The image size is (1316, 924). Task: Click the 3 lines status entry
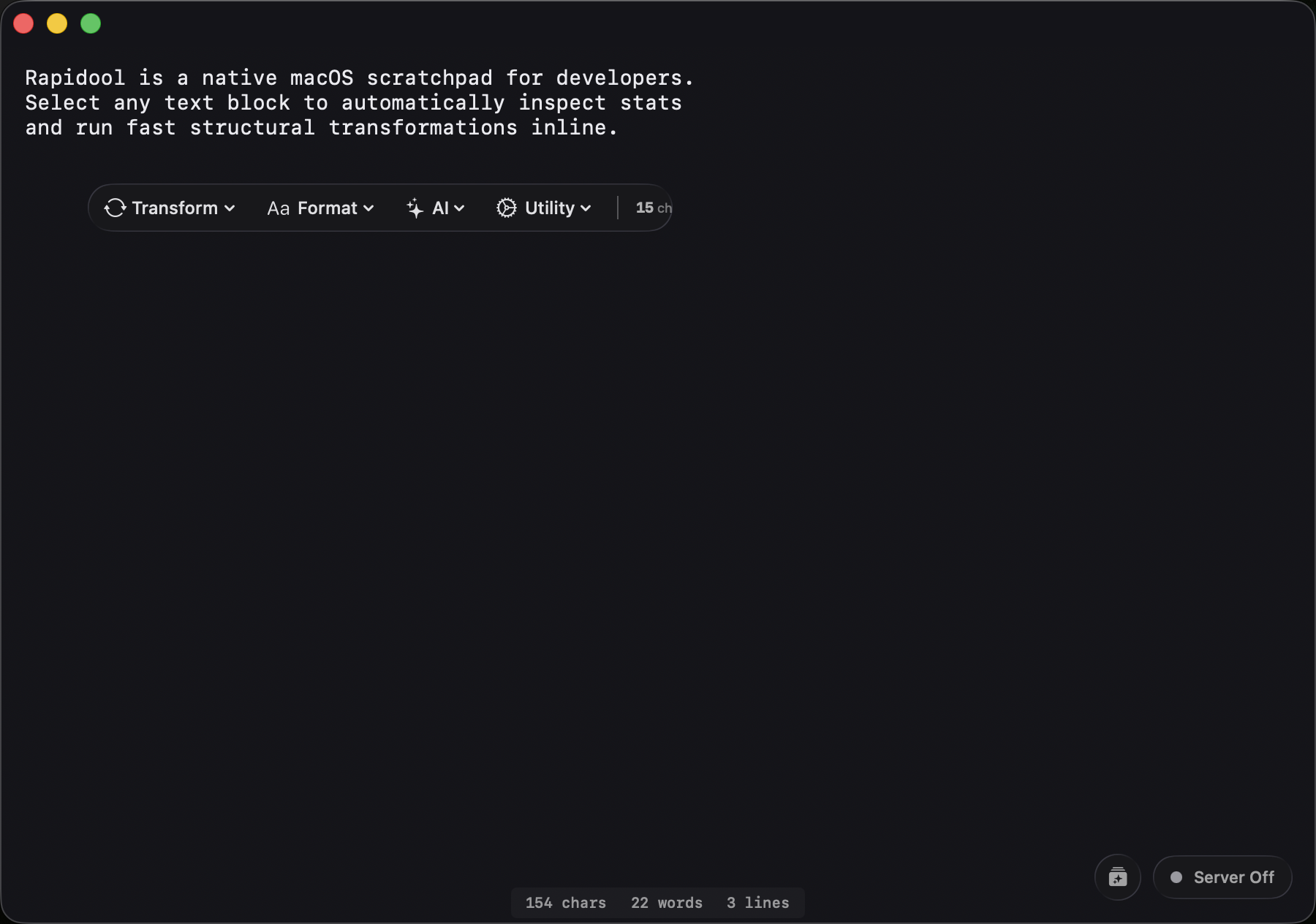(x=758, y=903)
